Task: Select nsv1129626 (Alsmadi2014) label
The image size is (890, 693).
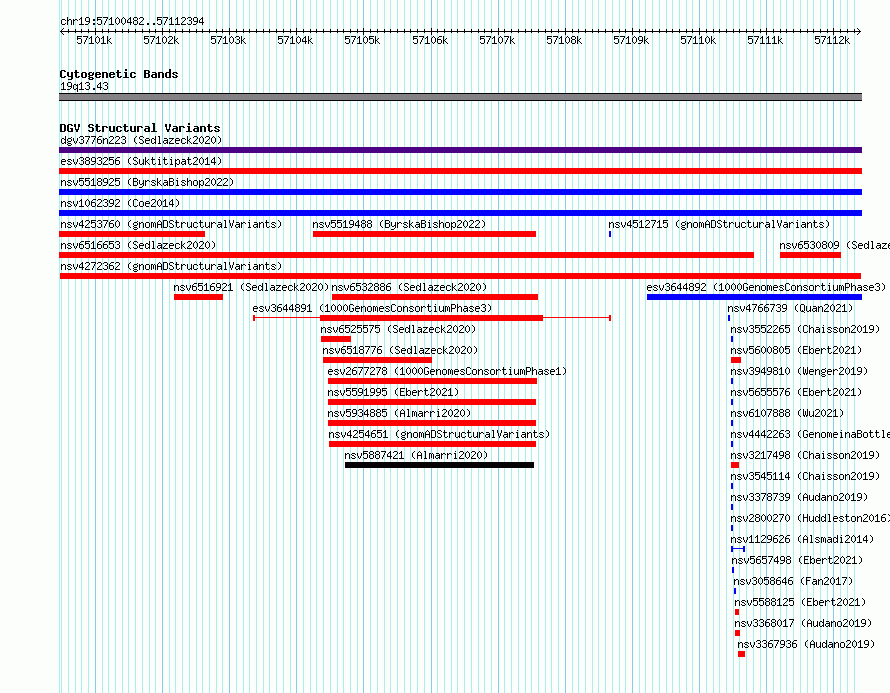Action: pyautogui.click(x=802, y=539)
